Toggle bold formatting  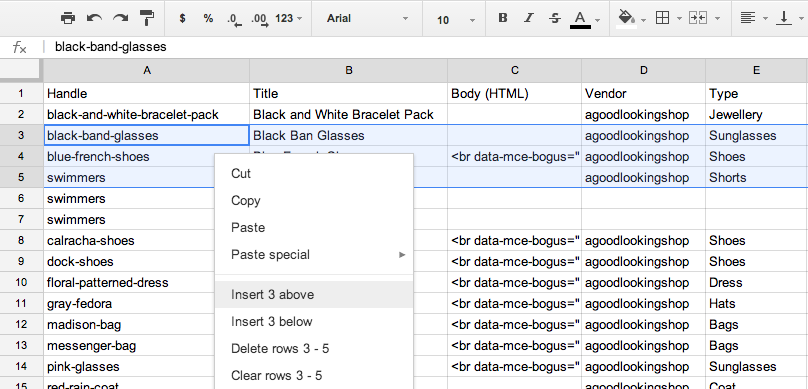[503, 19]
